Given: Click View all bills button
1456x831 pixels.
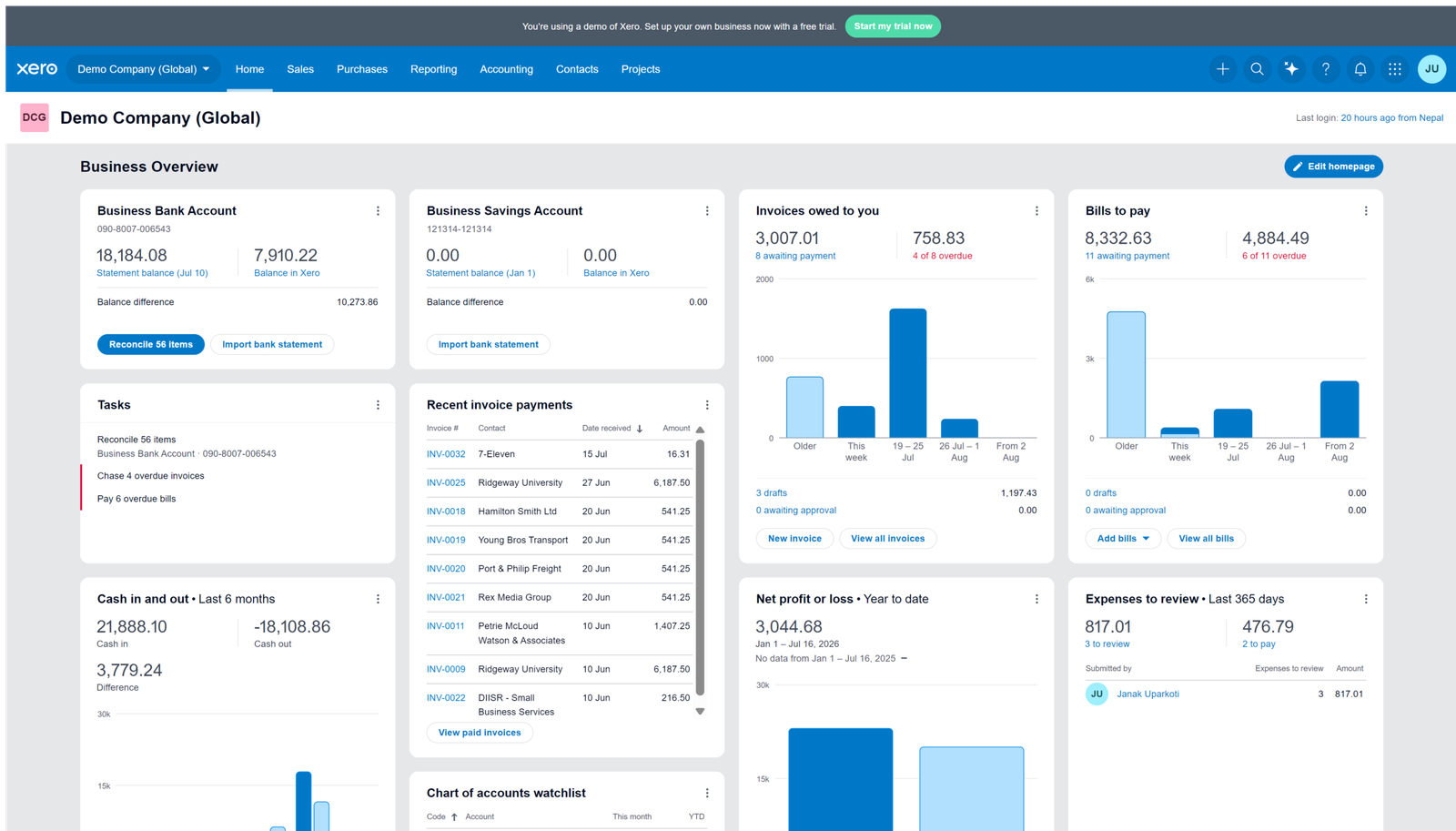Looking at the screenshot, I should (x=1207, y=539).
